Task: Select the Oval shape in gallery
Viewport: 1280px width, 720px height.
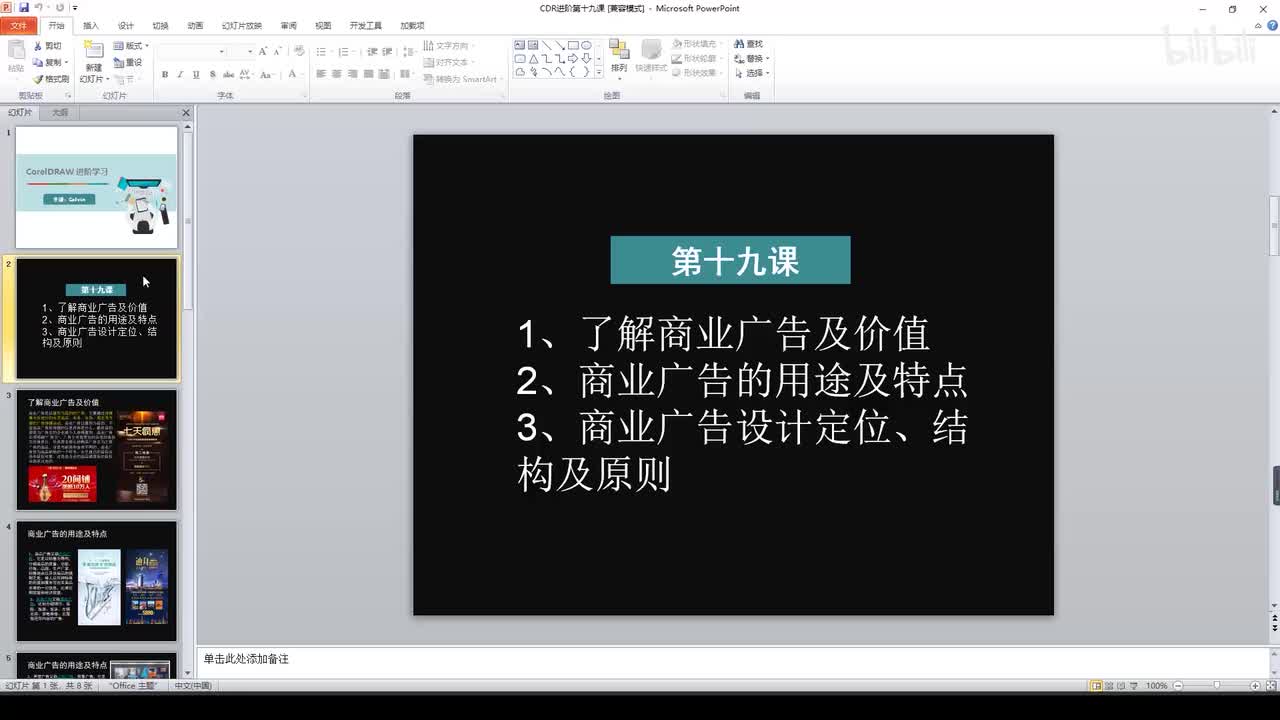Action: click(x=585, y=45)
